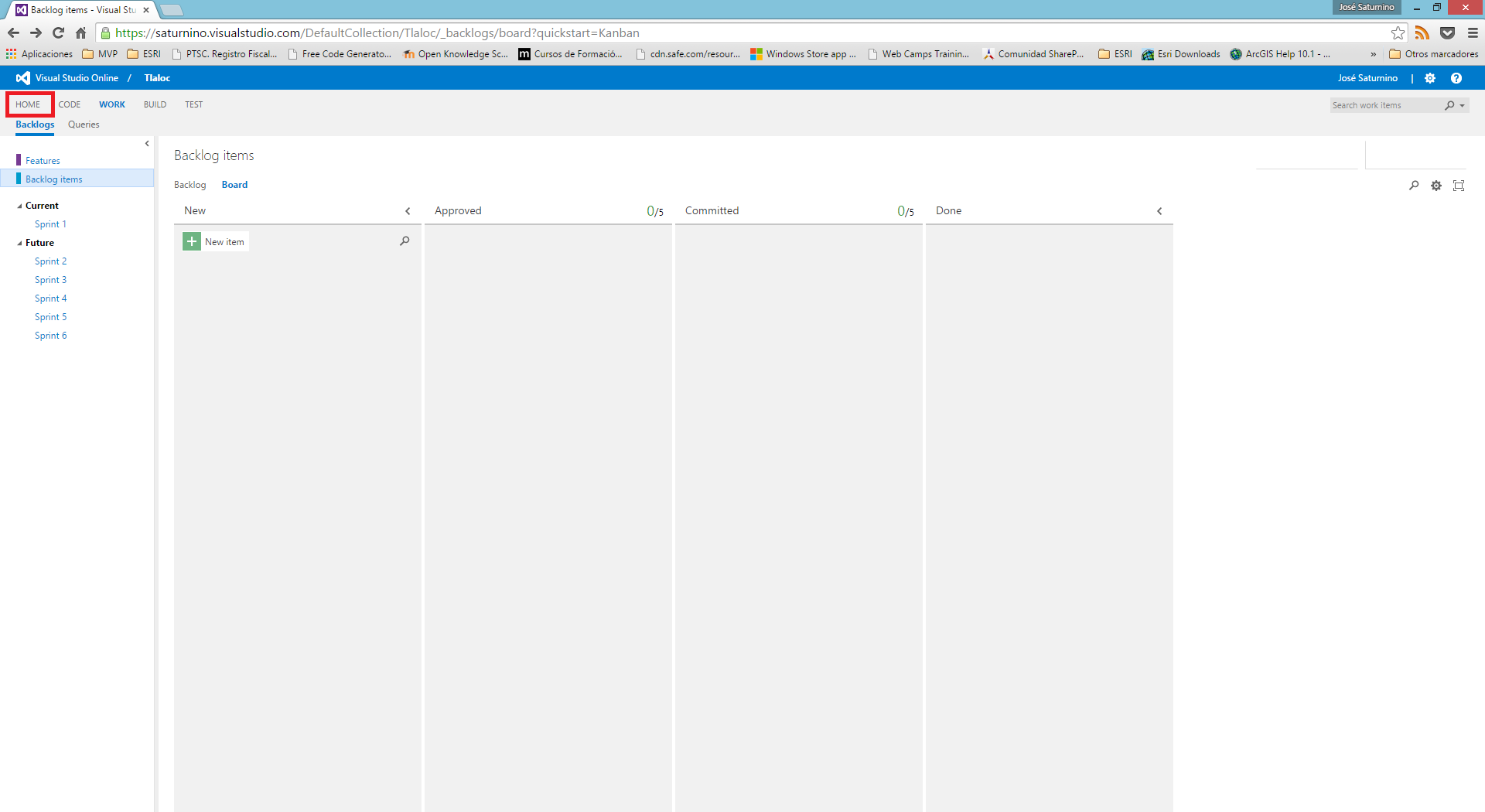Click the Search work items field

(x=1384, y=105)
